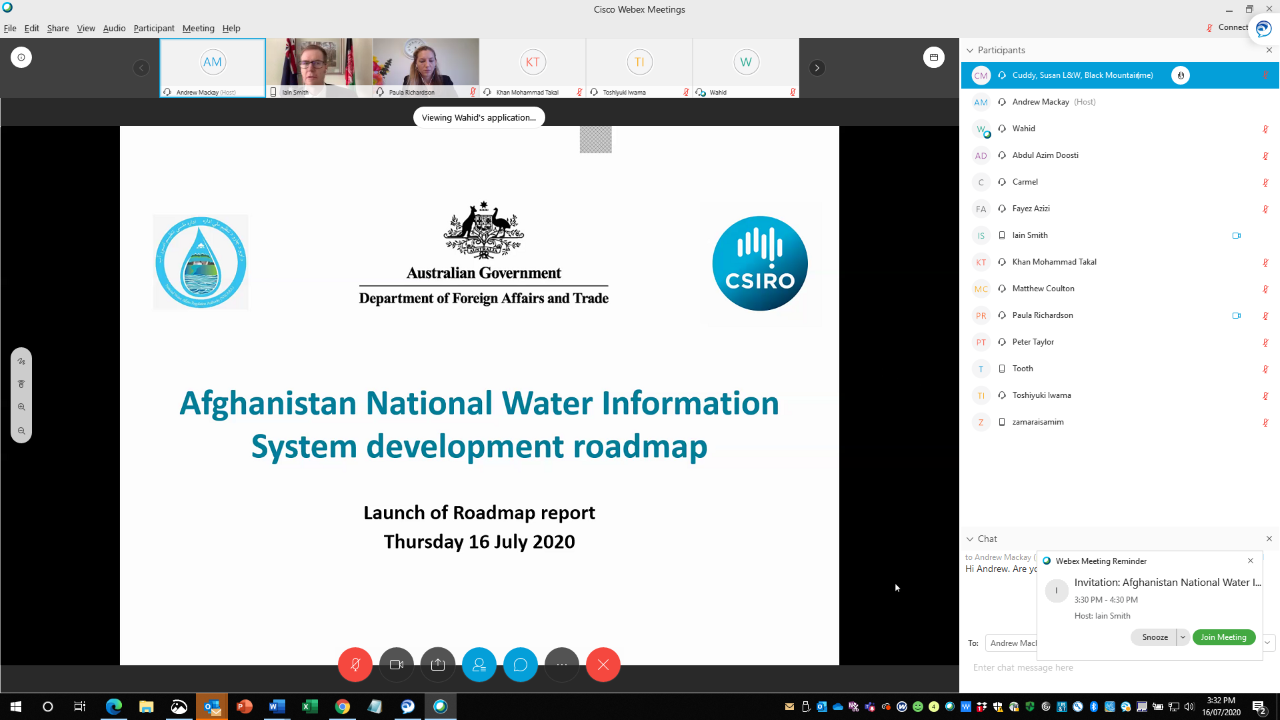
Task: Select the annotate scribble tool
Action: (21, 361)
